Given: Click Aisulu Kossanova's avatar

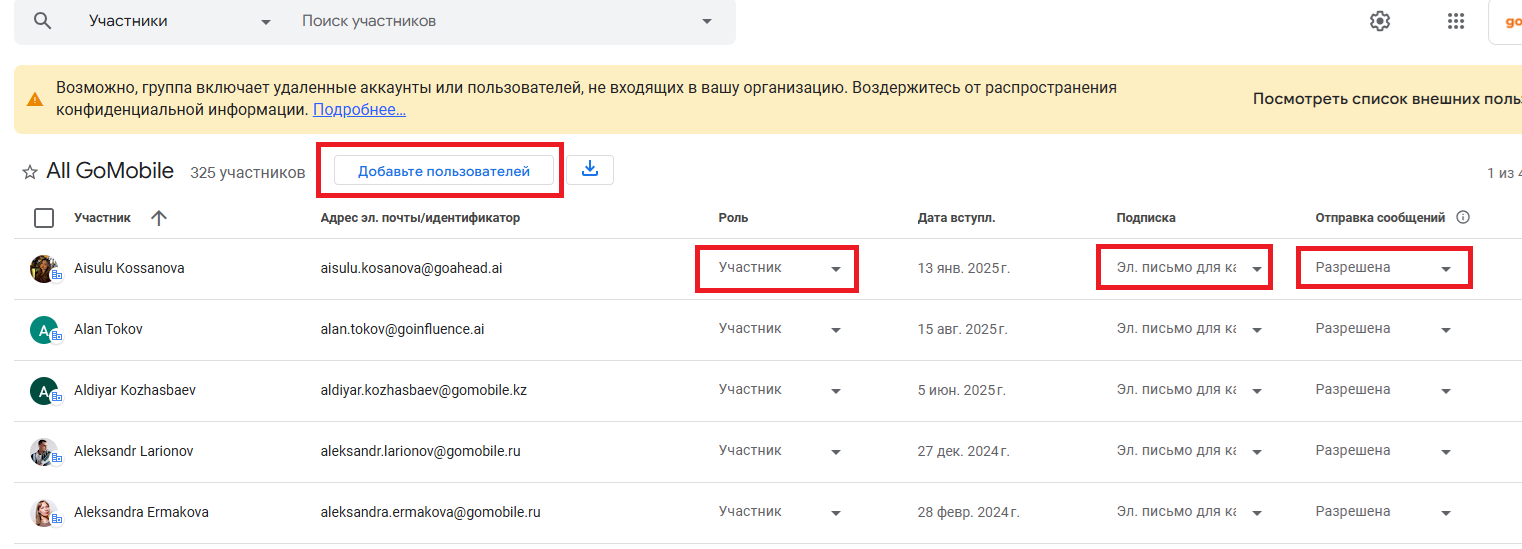Looking at the screenshot, I should coord(43,268).
